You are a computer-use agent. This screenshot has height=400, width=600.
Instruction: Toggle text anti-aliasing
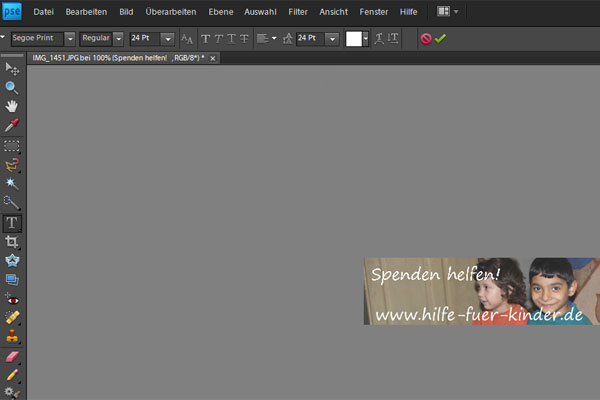[187, 39]
